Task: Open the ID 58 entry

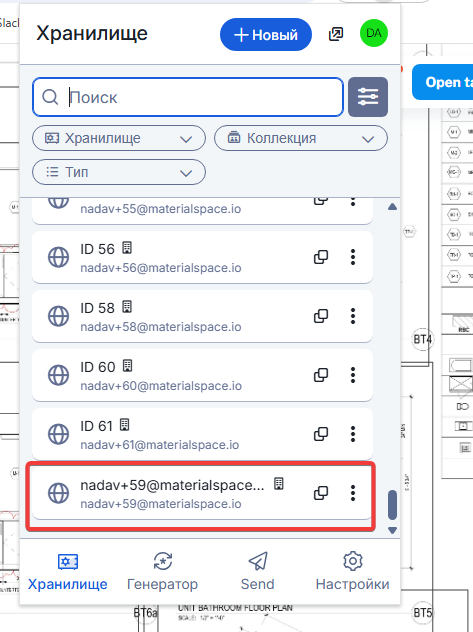Action: click(202, 316)
